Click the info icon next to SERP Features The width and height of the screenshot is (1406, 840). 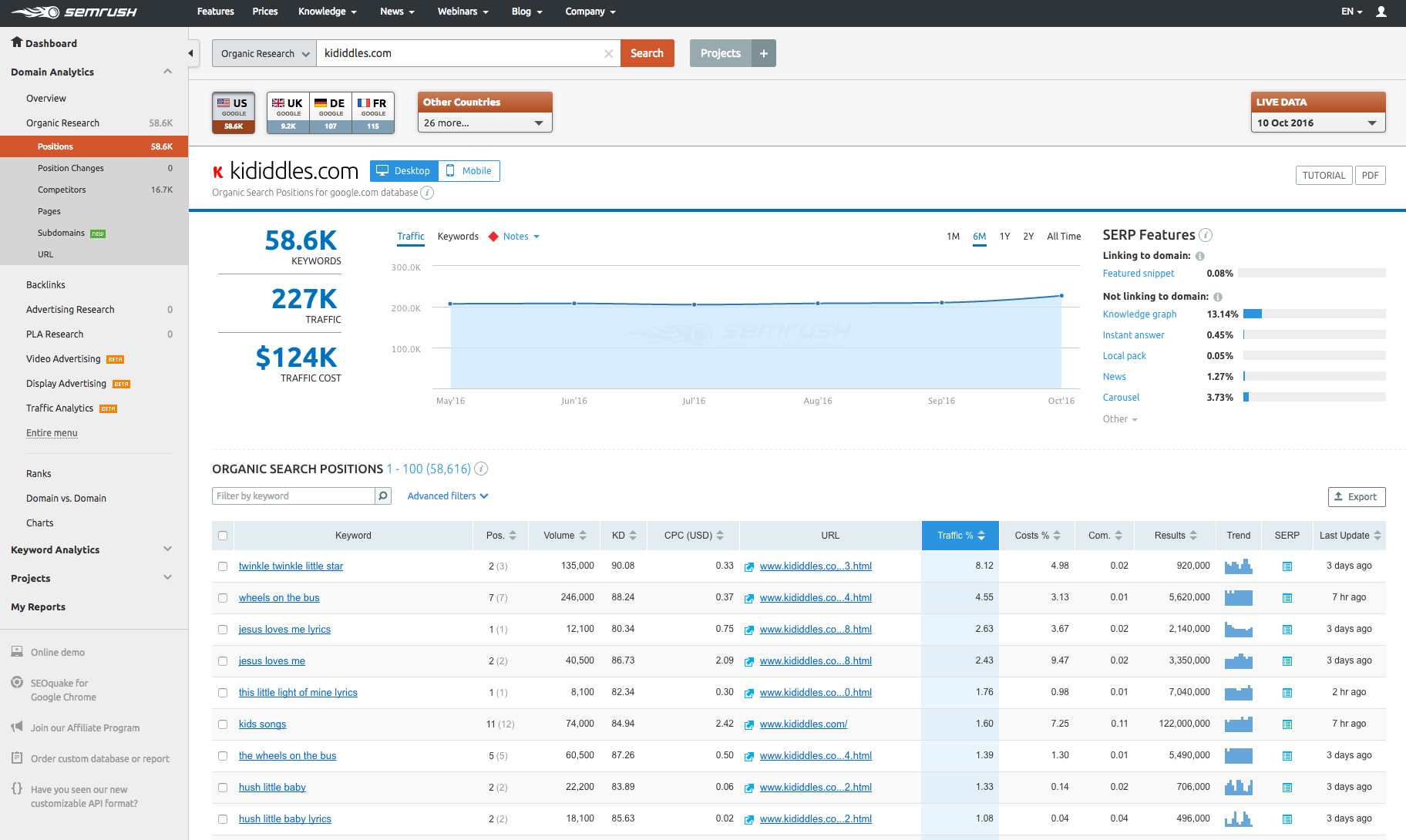(x=1206, y=235)
